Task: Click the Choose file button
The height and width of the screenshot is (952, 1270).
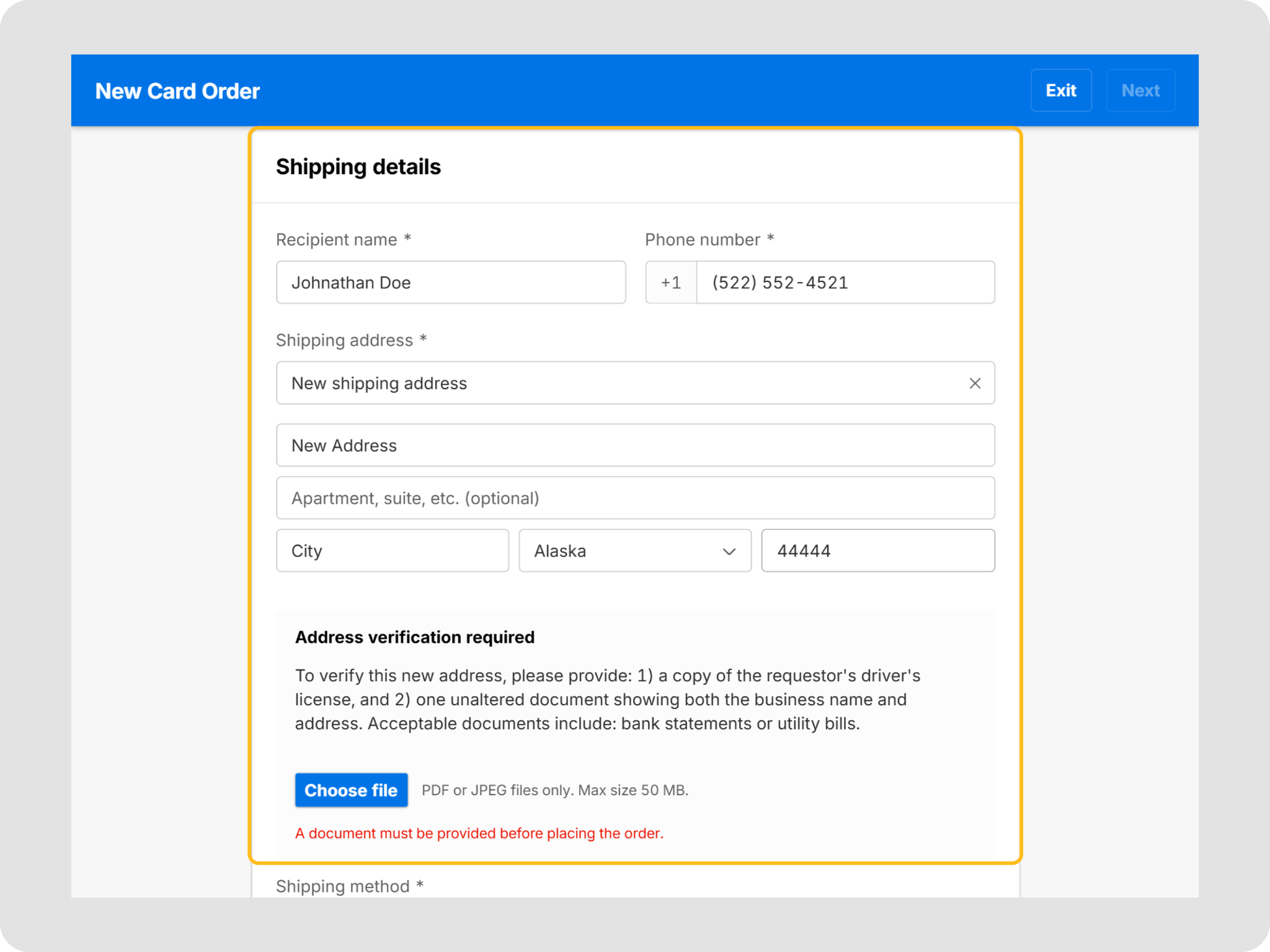Action: [351, 790]
